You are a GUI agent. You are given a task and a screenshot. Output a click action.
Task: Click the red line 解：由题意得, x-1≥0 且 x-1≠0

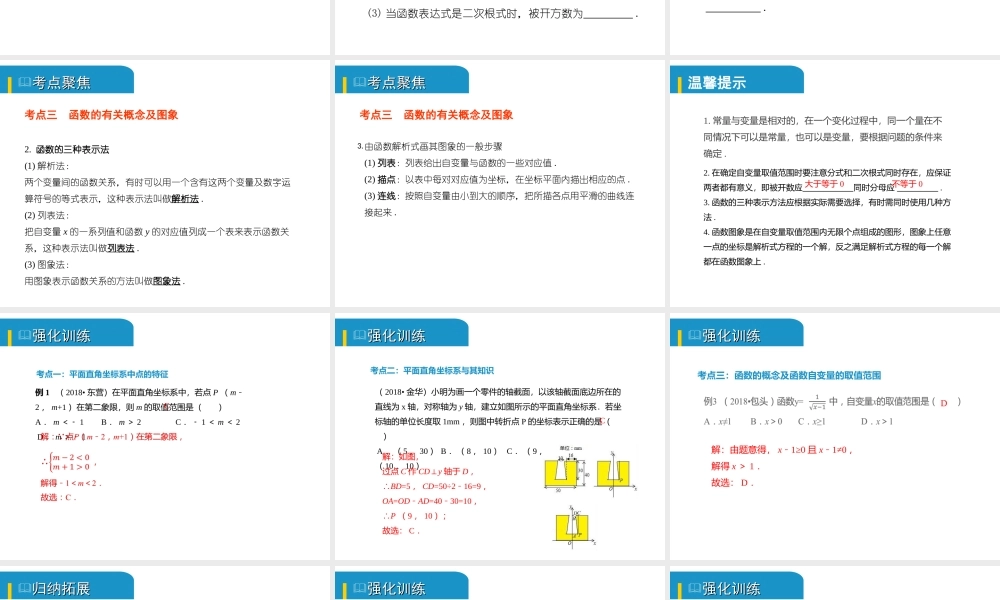click(782, 450)
